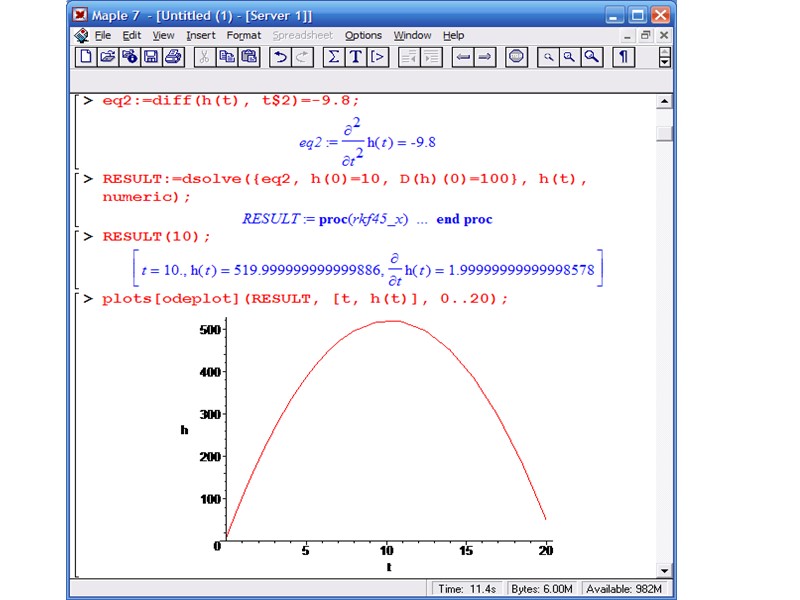Click the Maple 7 title bar icon

[80, 15]
